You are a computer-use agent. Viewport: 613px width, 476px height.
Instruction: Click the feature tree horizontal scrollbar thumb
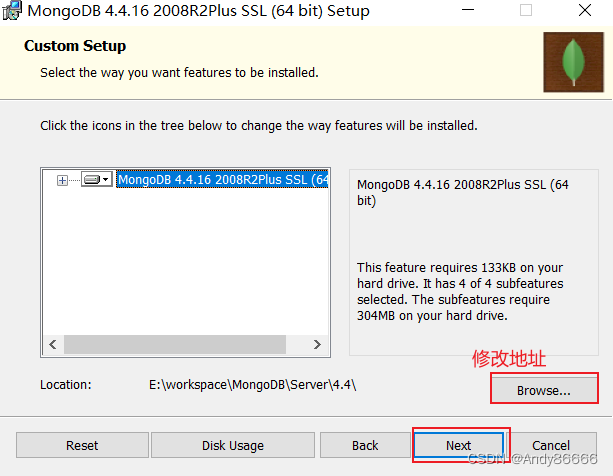pos(175,345)
